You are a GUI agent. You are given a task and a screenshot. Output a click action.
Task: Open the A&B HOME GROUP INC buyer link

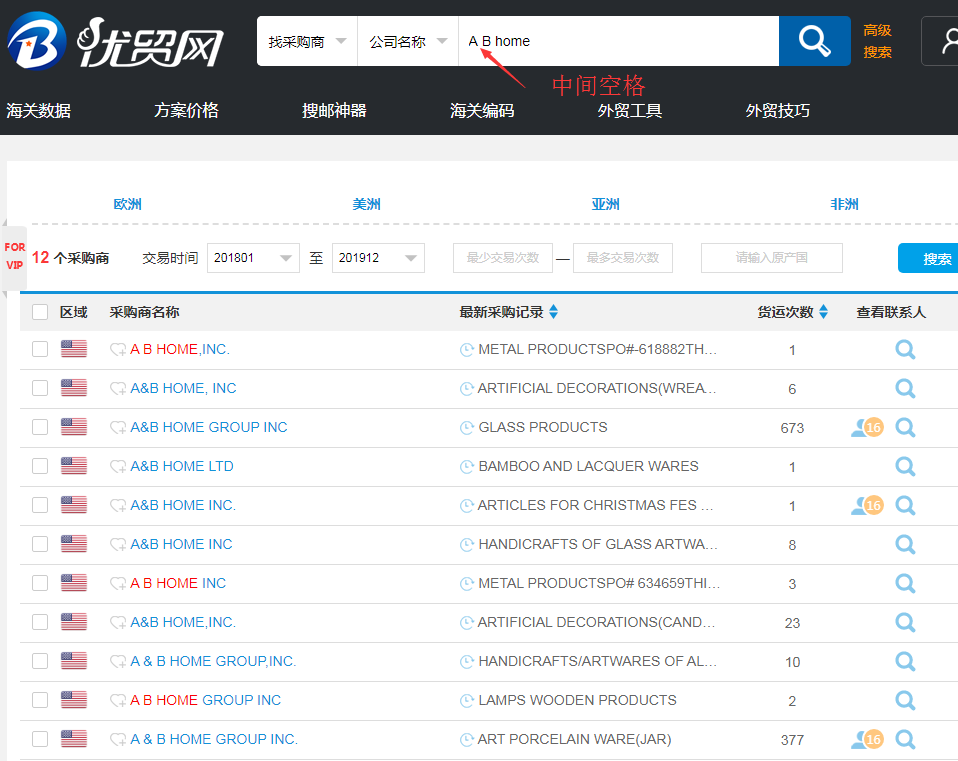point(209,427)
